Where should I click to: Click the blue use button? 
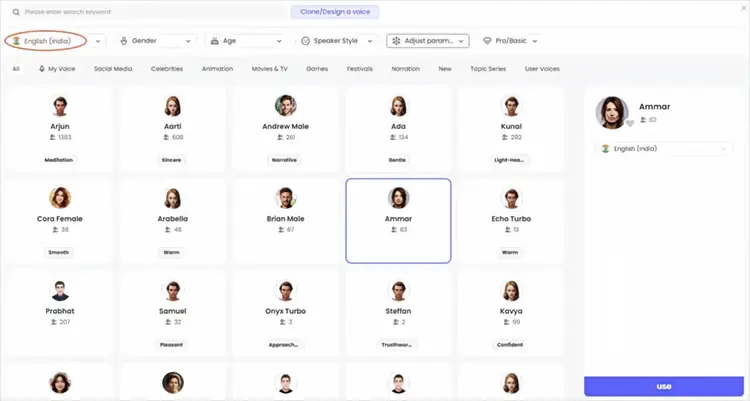click(664, 386)
